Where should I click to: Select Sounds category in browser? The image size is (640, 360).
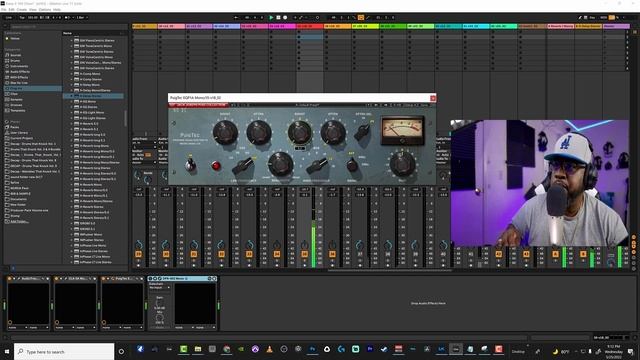(16, 55)
